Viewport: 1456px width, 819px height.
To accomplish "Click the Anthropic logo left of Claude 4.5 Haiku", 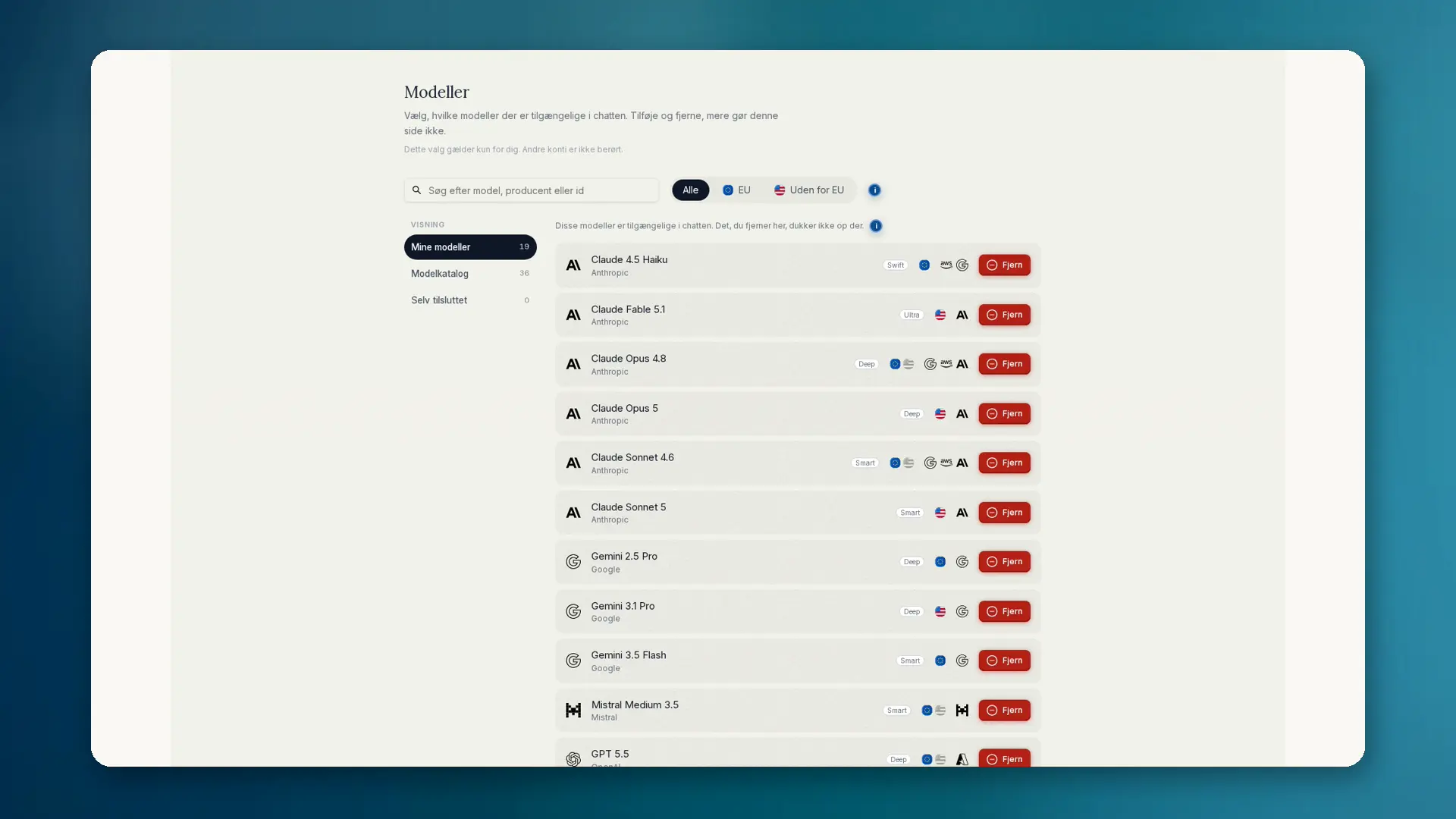I will click(573, 265).
